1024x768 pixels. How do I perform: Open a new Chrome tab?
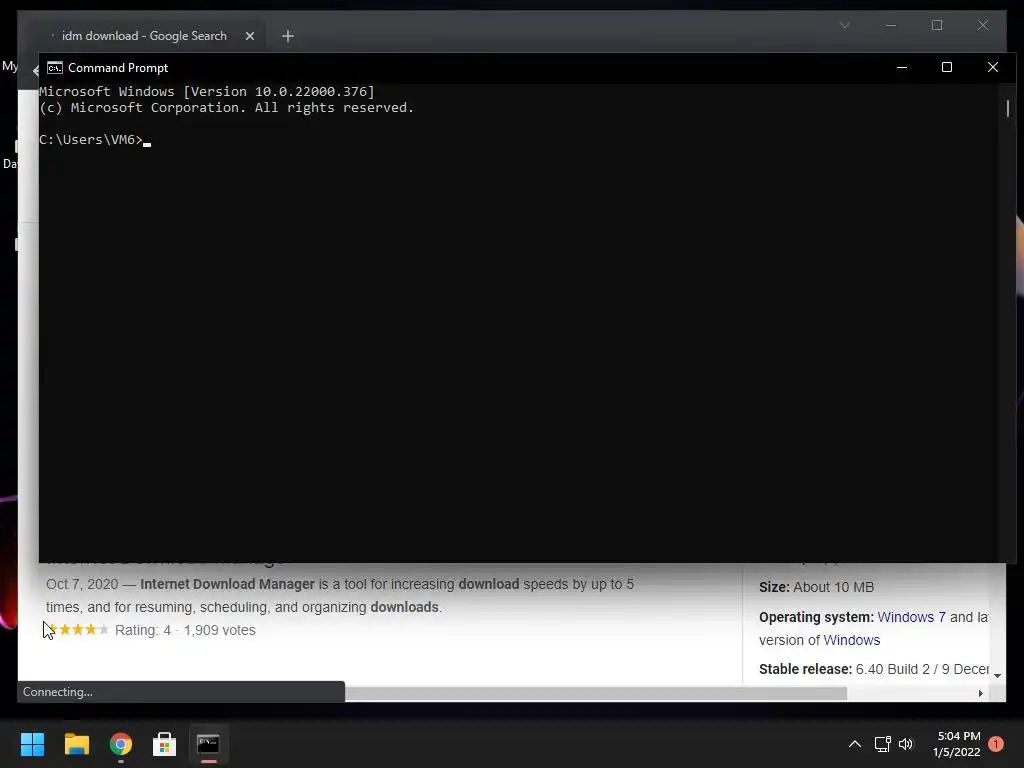(x=288, y=36)
